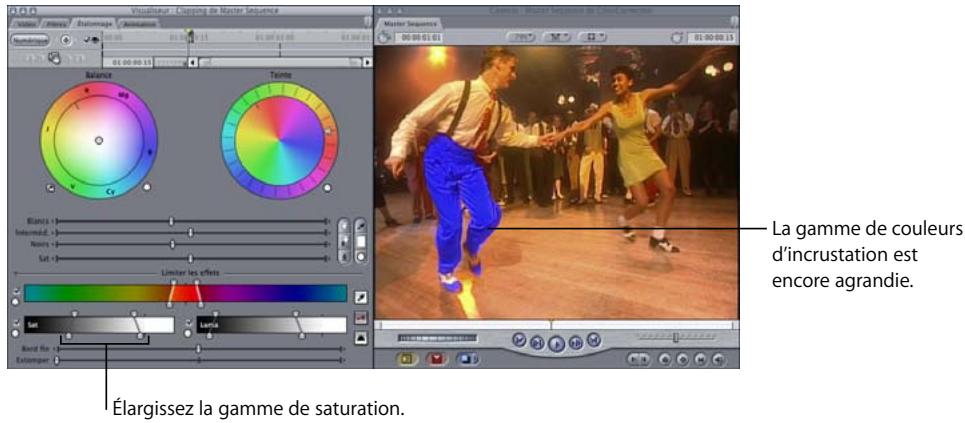Screen dimensions: 965x423
Task: Click the invert selection button below the key icon
Action: pyautogui.click(x=361, y=337)
